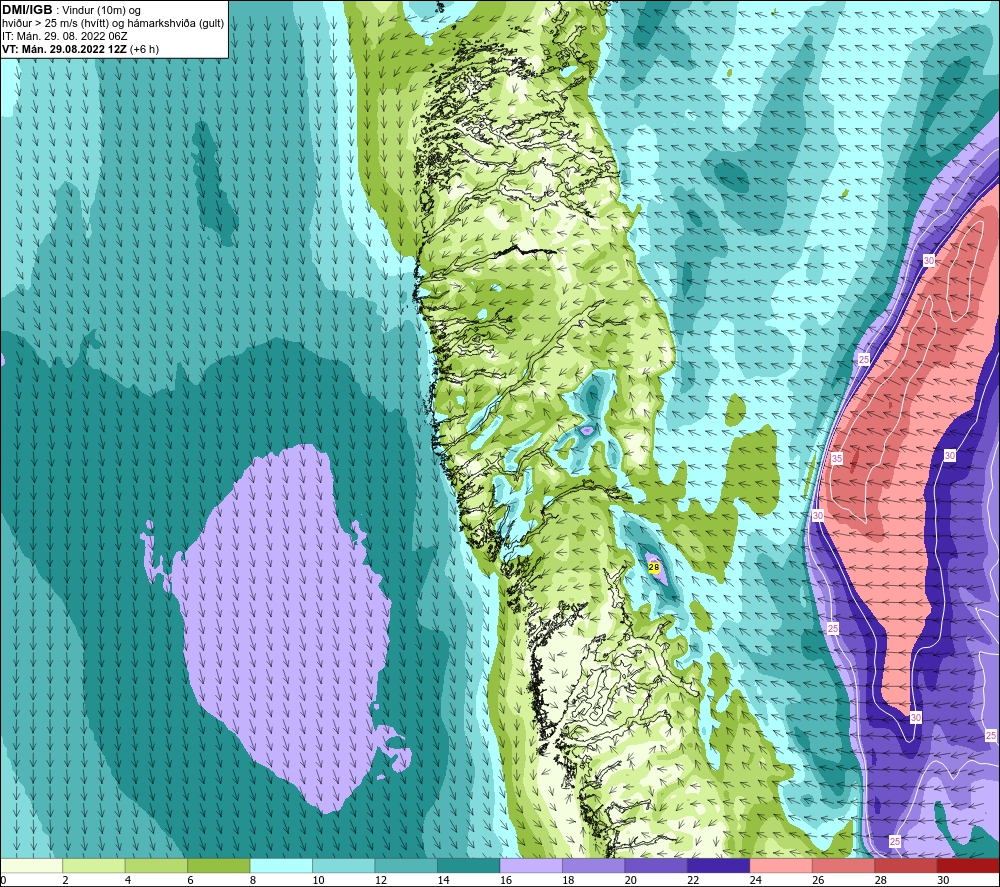Click the '35' gust contour label
Image resolution: width=1000 pixels, height=887 pixels.
(837, 458)
